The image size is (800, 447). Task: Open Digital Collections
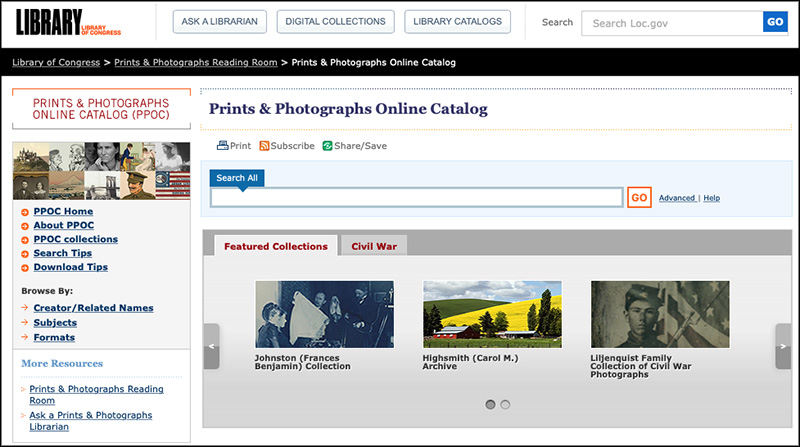pos(335,21)
